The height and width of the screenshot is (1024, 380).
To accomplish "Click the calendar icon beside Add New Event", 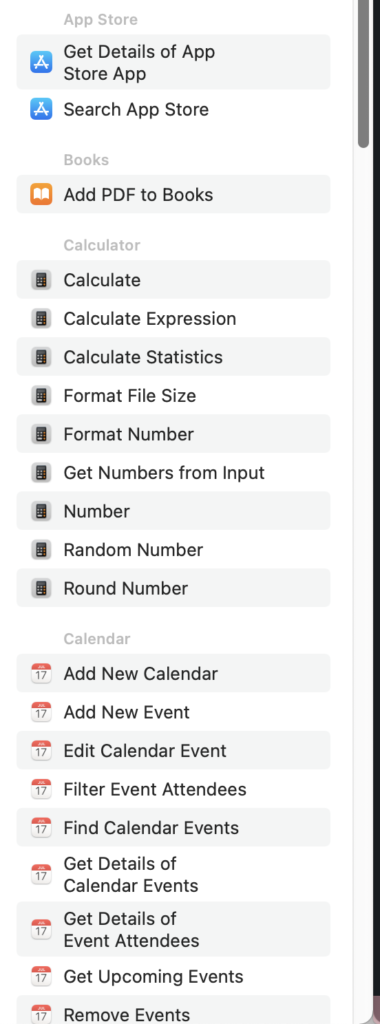I will (41, 712).
